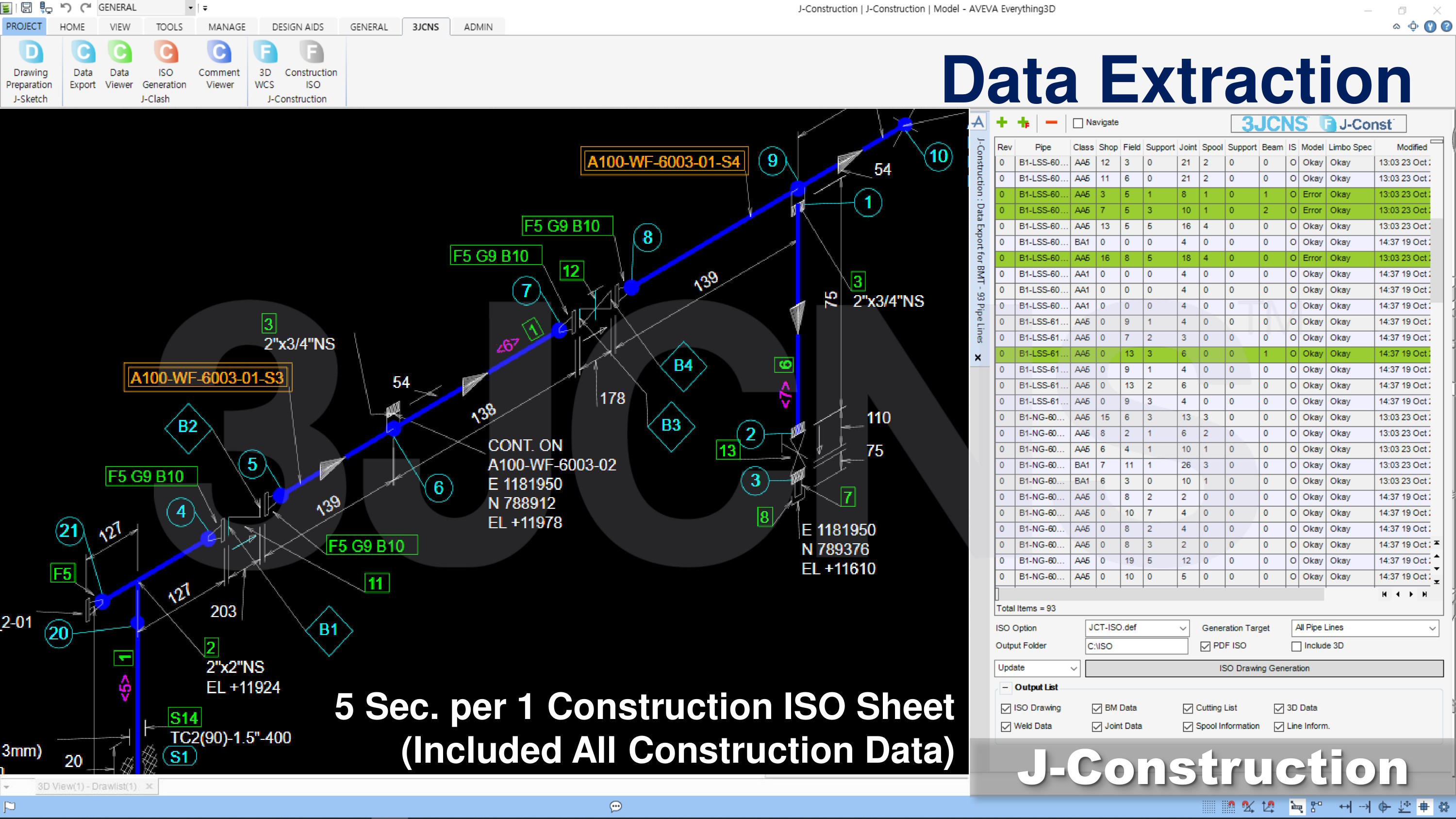Toggle the dimension readout feedback icon
1456x819 pixels.
point(1297,806)
